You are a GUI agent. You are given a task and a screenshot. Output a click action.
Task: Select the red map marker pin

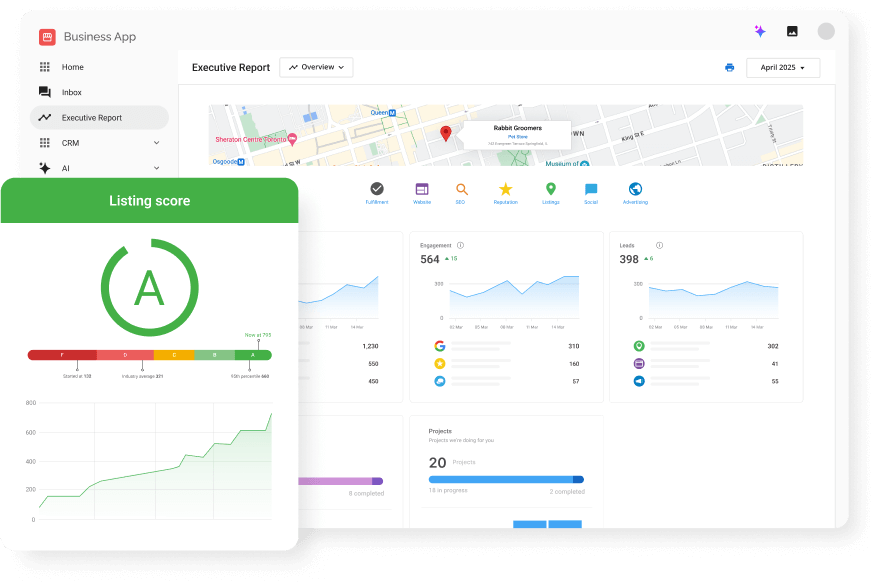pos(445,130)
